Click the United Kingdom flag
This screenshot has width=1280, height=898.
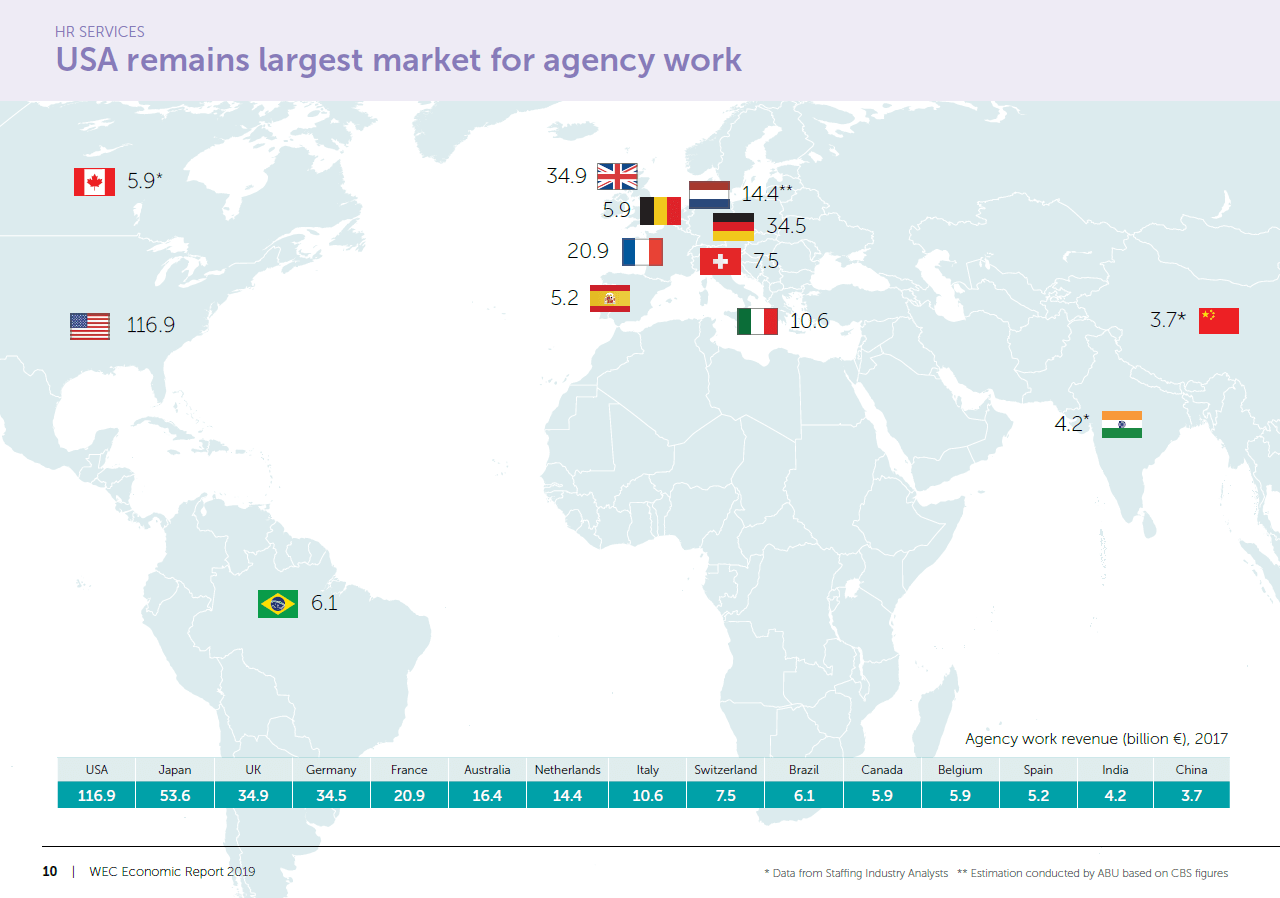coord(617,177)
